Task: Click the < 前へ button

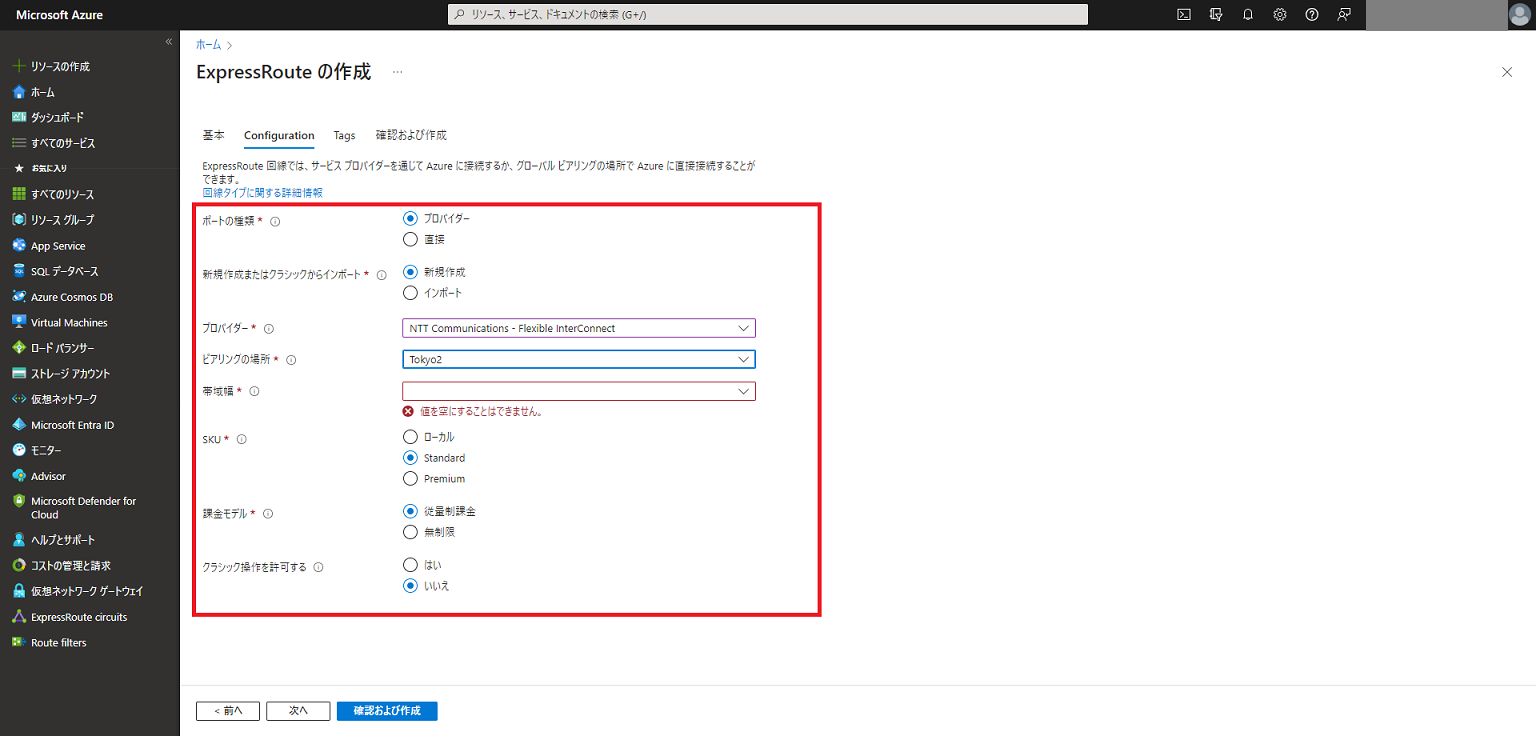Action: click(x=228, y=711)
